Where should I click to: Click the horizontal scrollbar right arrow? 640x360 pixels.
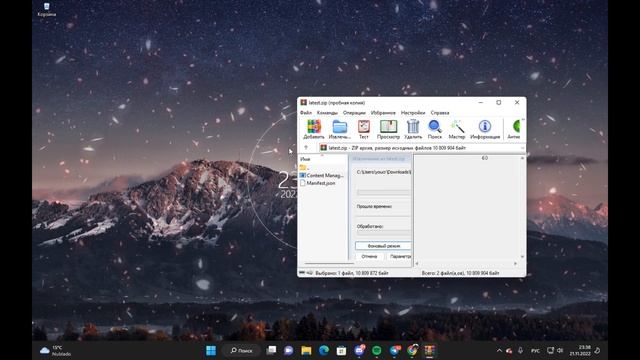click(x=516, y=263)
